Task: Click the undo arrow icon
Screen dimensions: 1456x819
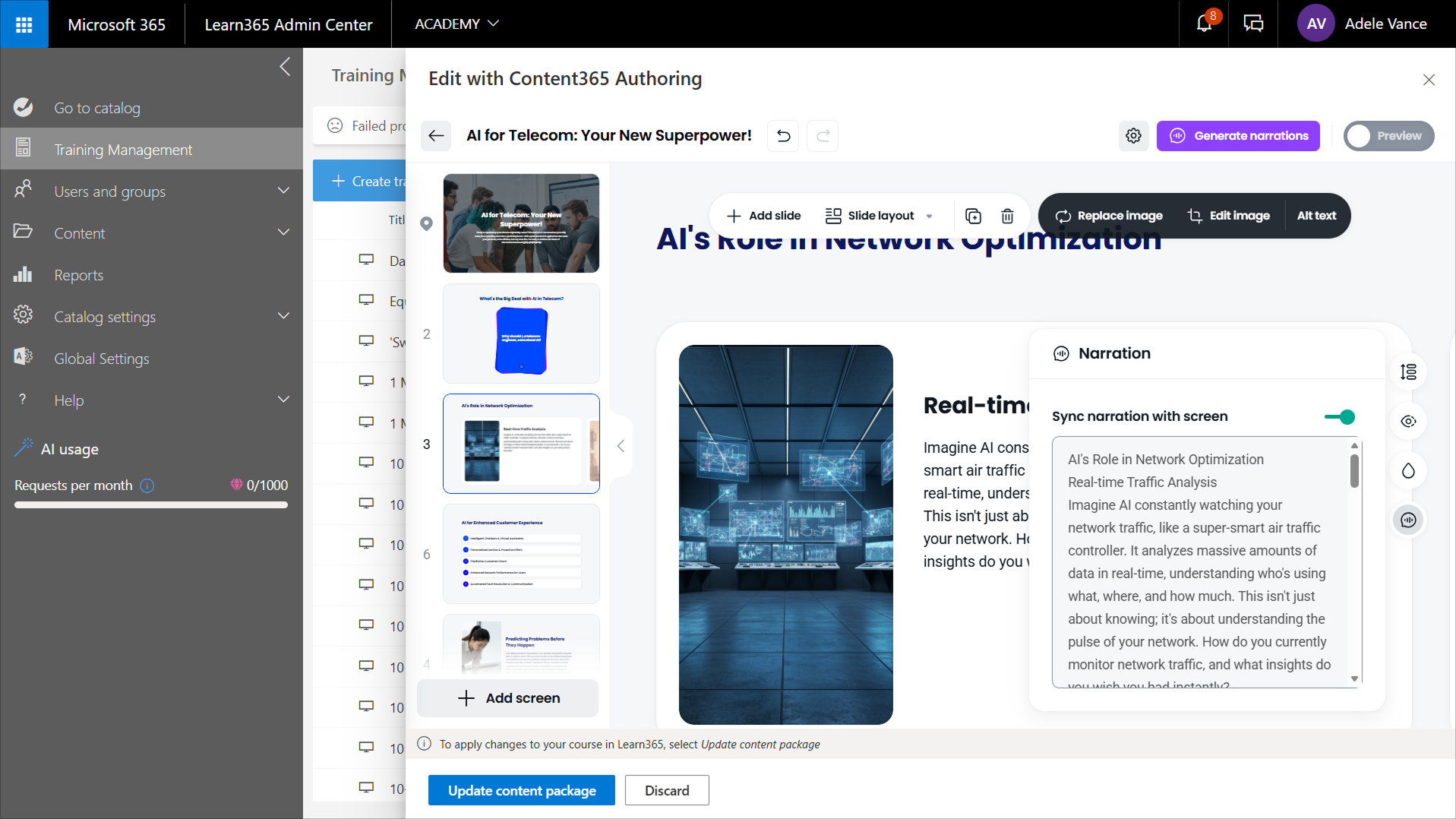Action: pyautogui.click(x=783, y=136)
